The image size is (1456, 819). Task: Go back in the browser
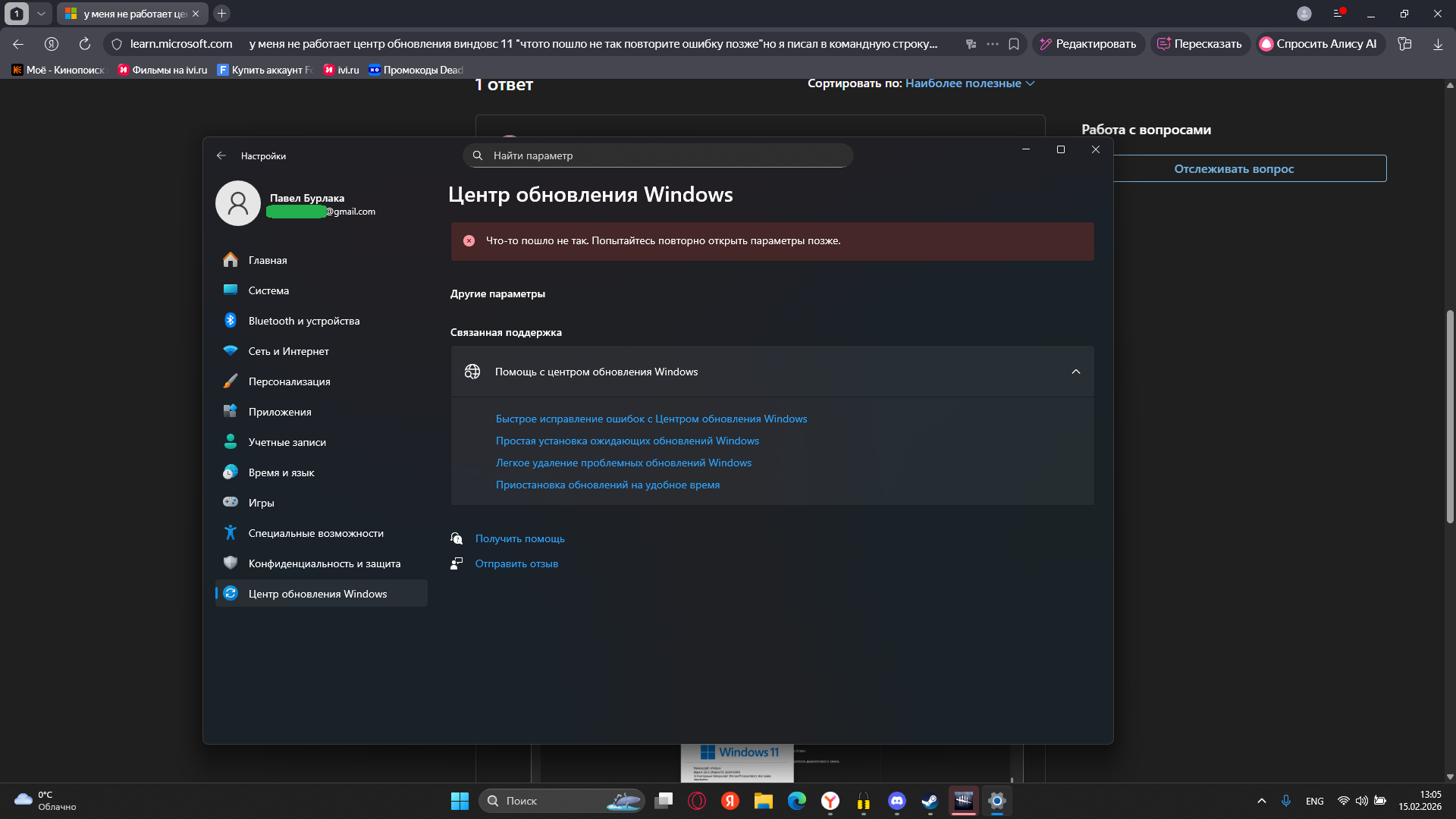coord(18,44)
